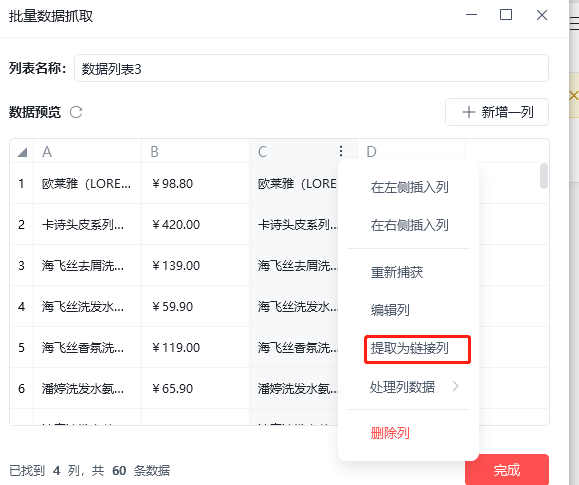The height and width of the screenshot is (485, 579).
Task: Choose 在左侧插入列 menu option
Action: (x=409, y=187)
